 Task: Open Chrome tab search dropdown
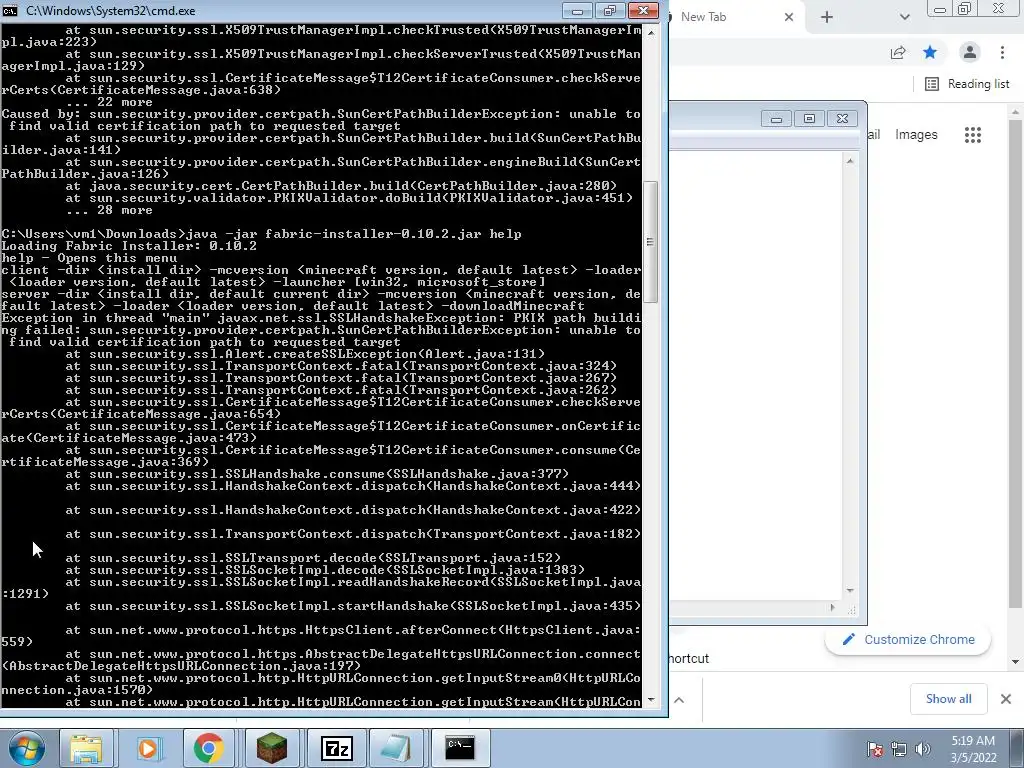[x=904, y=17]
